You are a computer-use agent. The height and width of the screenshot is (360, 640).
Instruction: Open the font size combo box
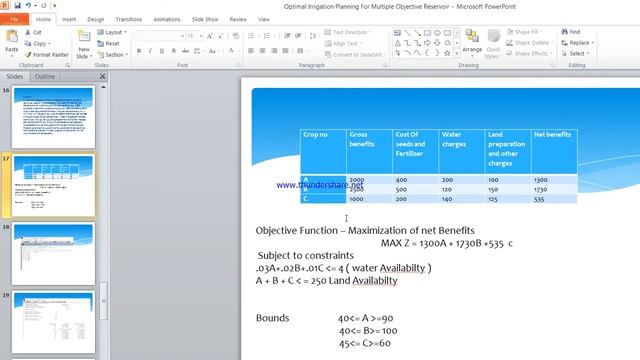[195, 36]
